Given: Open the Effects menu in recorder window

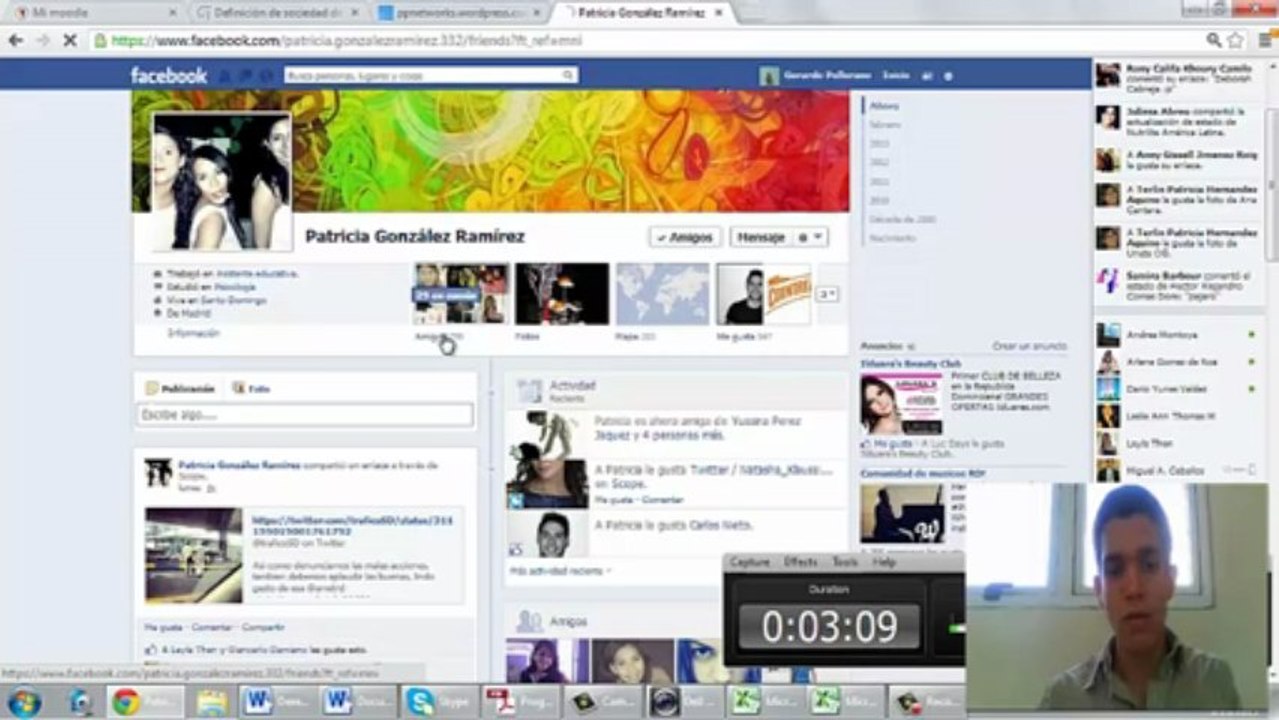Looking at the screenshot, I should [800, 562].
